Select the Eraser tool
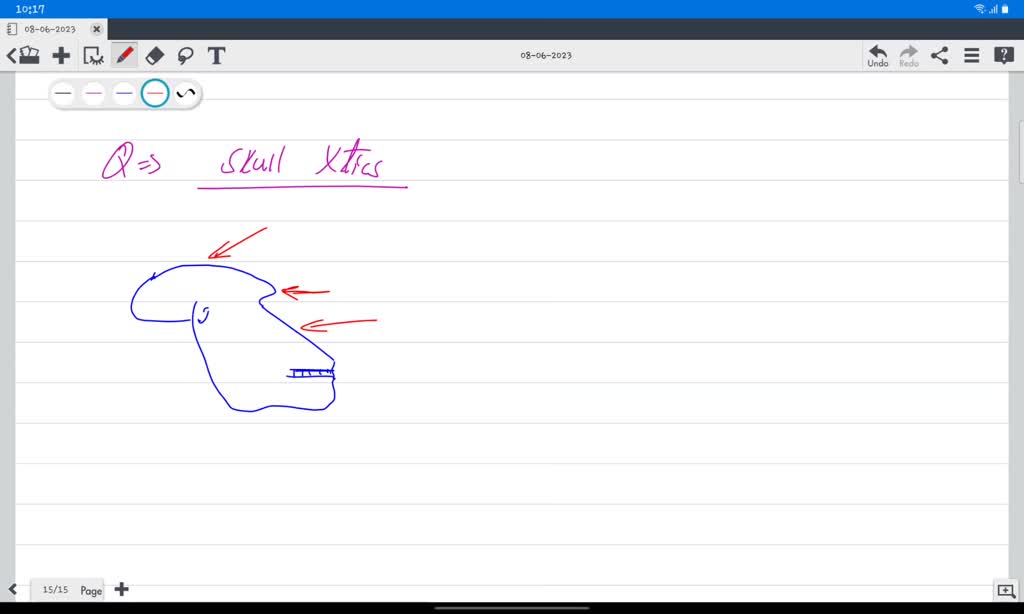The height and width of the screenshot is (614, 1024). pos(155,56)
